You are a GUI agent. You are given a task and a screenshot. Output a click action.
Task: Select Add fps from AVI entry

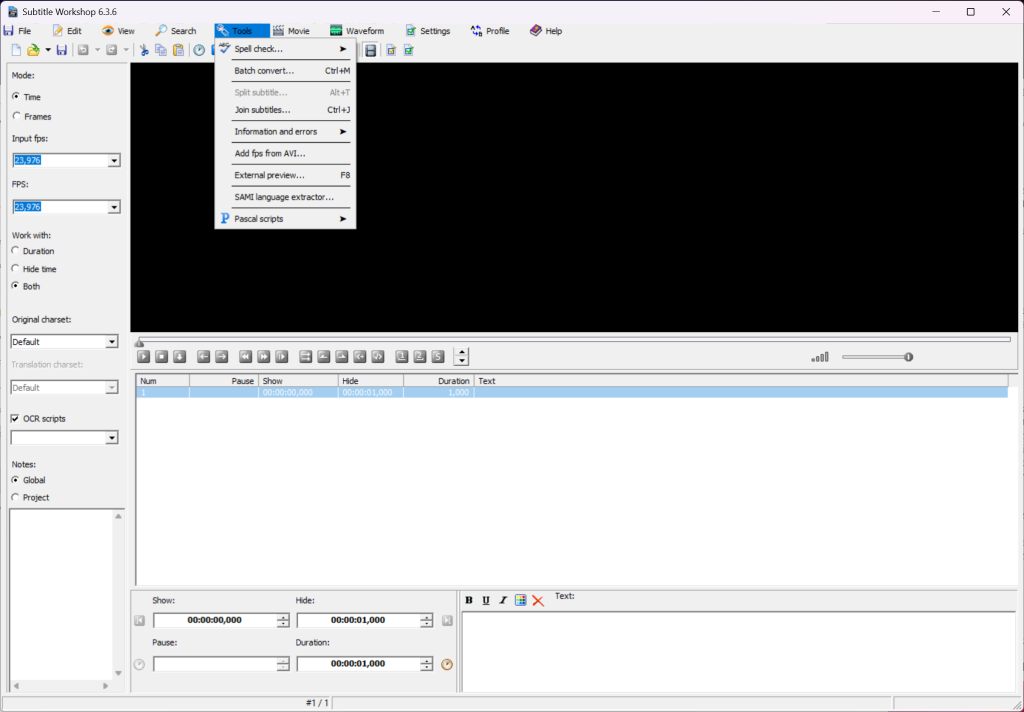coord(285,154)
